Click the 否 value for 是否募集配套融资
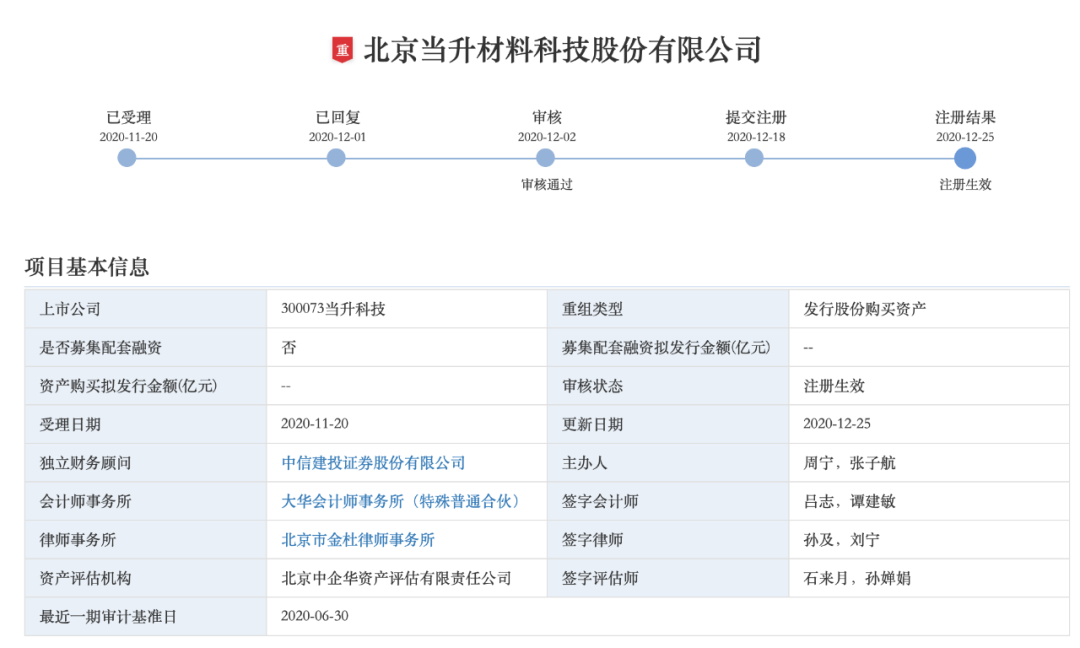 289,348
